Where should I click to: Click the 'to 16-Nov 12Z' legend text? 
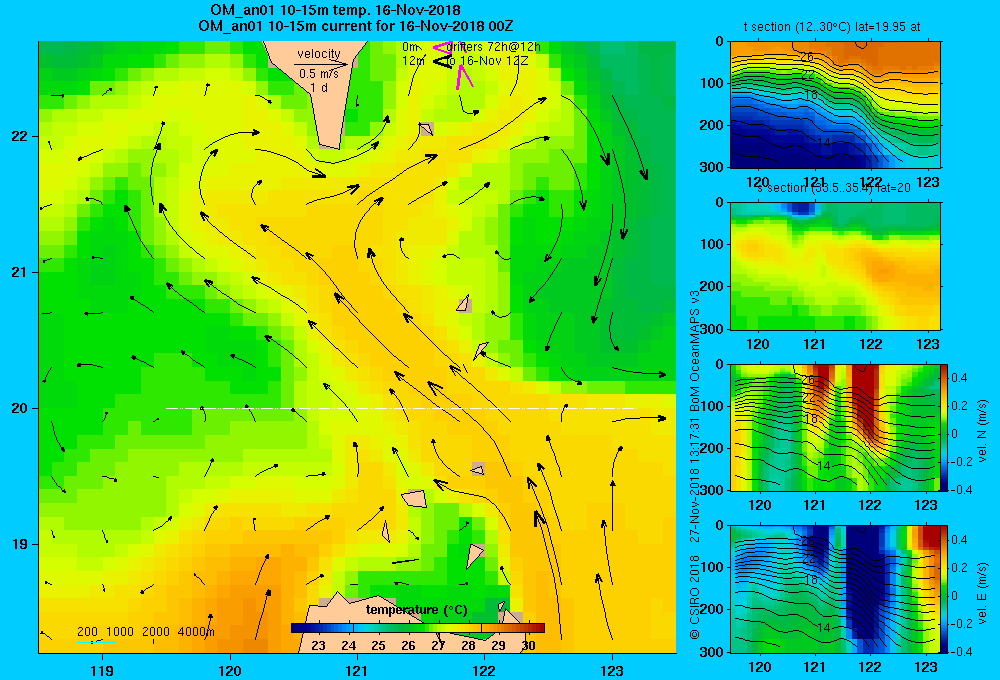tap(487, 61)
